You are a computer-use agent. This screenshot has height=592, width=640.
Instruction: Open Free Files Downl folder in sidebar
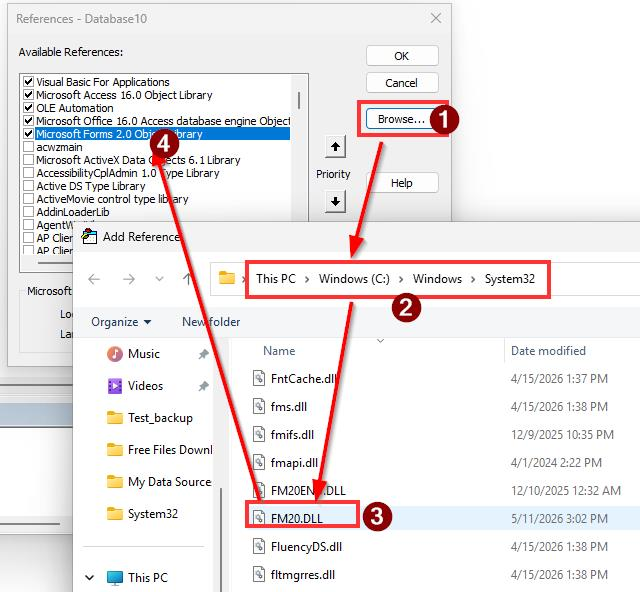[x=159, y=450]
